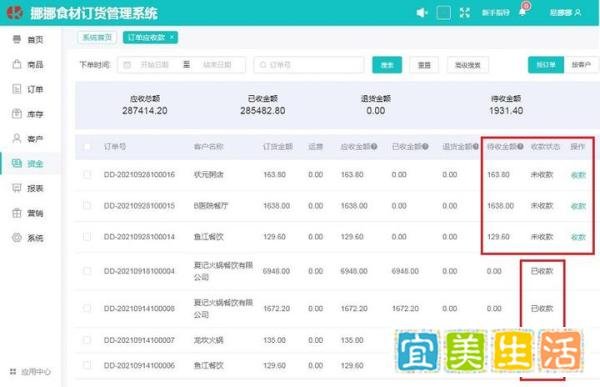Select the 资金 sidebar icon
Viewport: 600px width, 387px height.
17,163
